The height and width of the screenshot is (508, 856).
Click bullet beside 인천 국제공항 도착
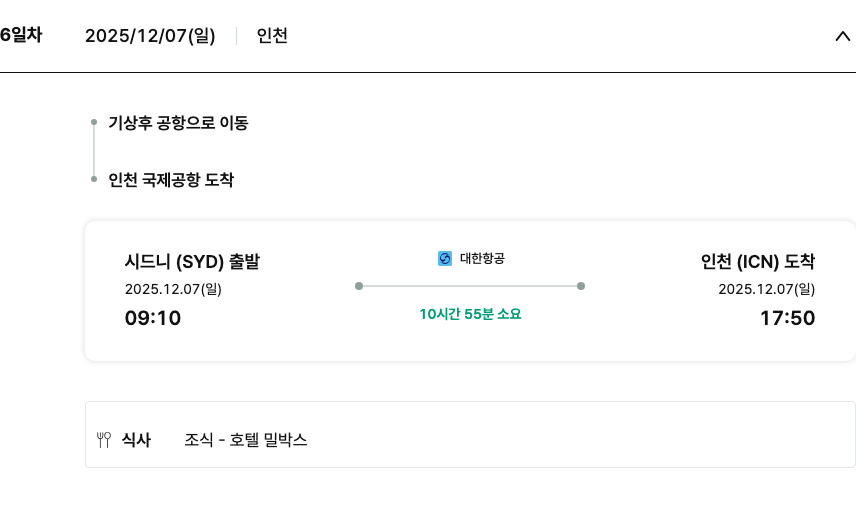[x=94, y=180]
